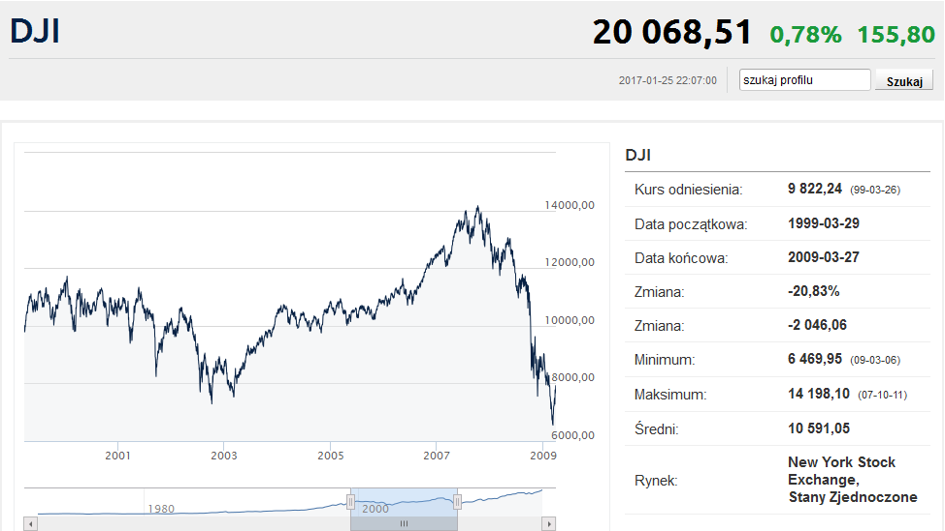Viewport: 945px width, 531px height.
Task: Click the DJI page title
Action: point(35,31)
